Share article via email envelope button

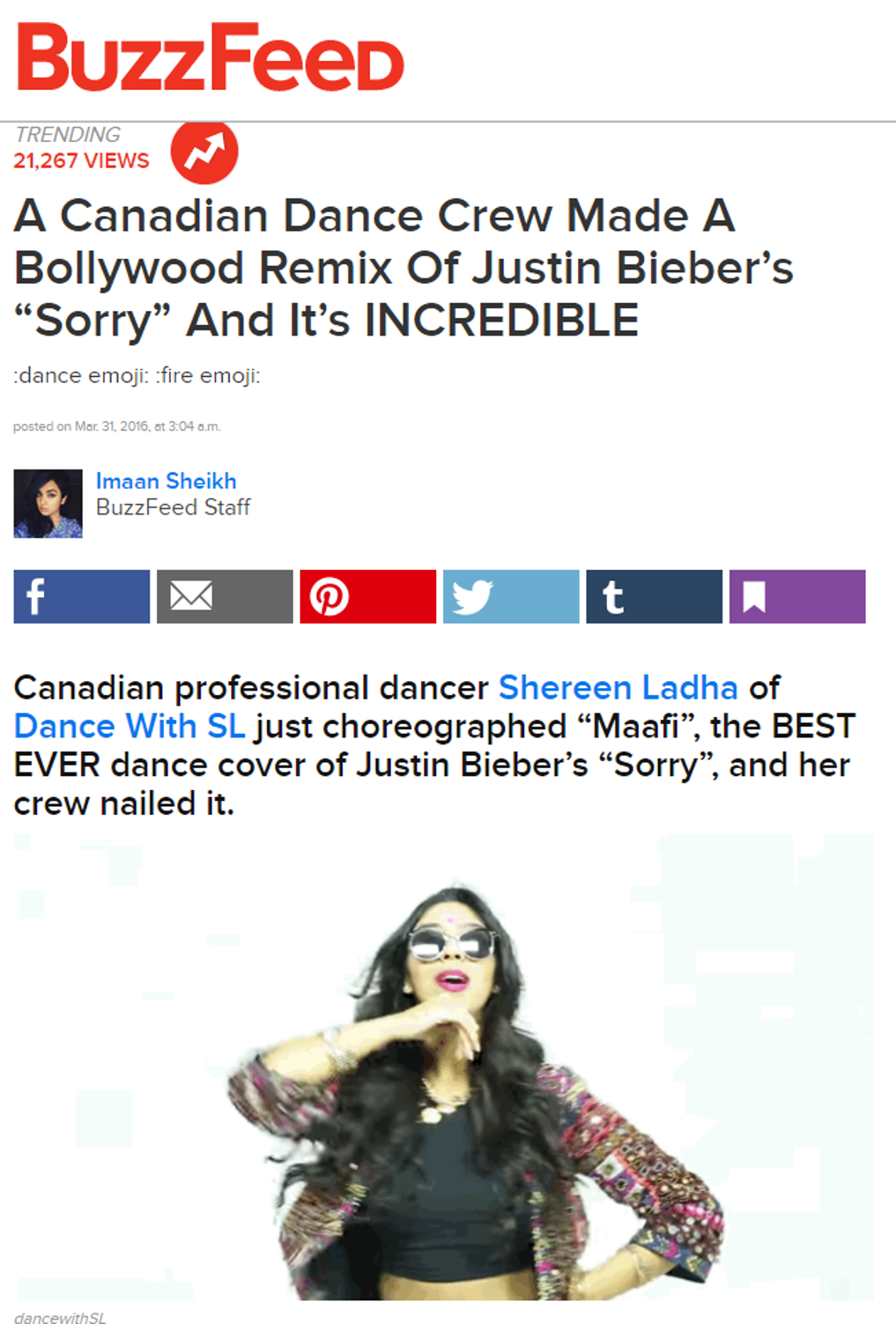pos(225,596)
